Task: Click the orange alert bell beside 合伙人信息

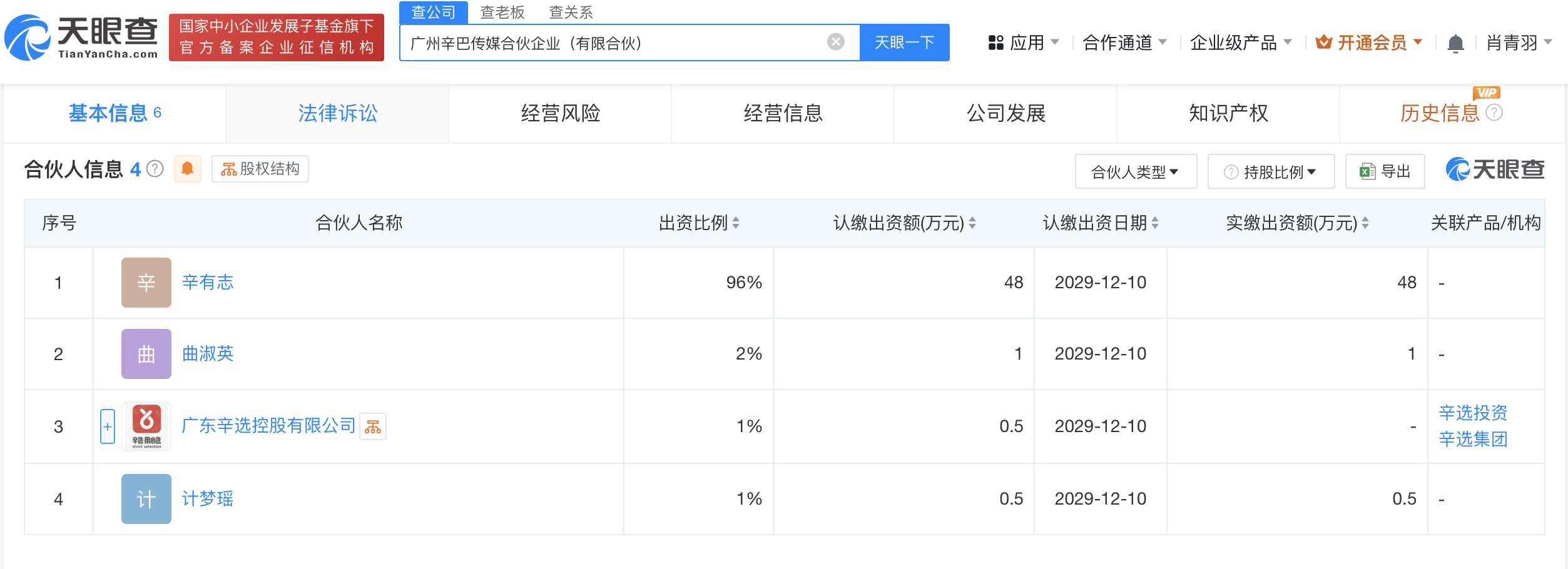Action: 187,169
